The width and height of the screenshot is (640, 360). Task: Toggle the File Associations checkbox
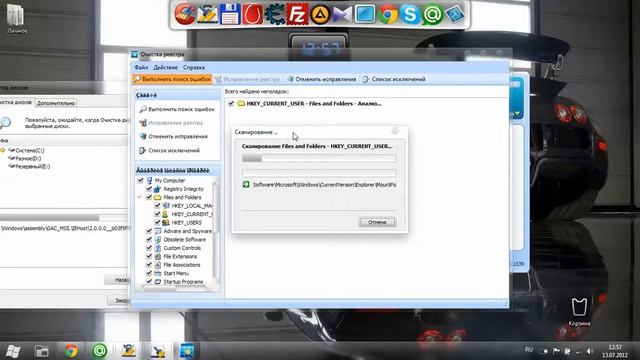[149, 265]
